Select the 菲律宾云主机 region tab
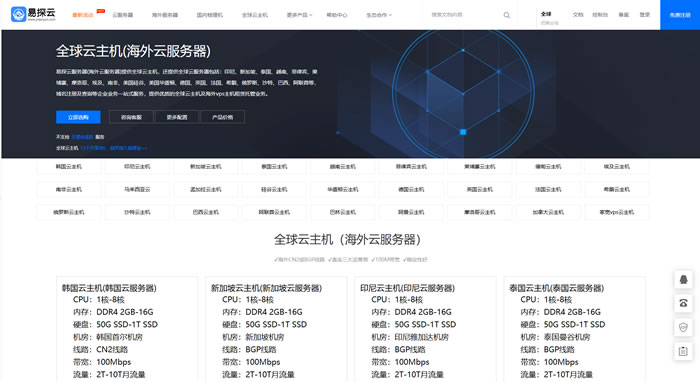Screen dimensions: 700x382 pyautogui.click(x=411, y=166)
